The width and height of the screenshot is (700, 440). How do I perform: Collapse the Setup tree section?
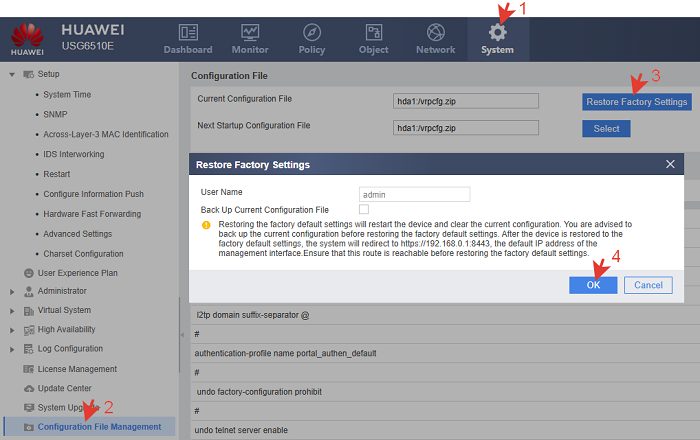click(x=12, y=75)
